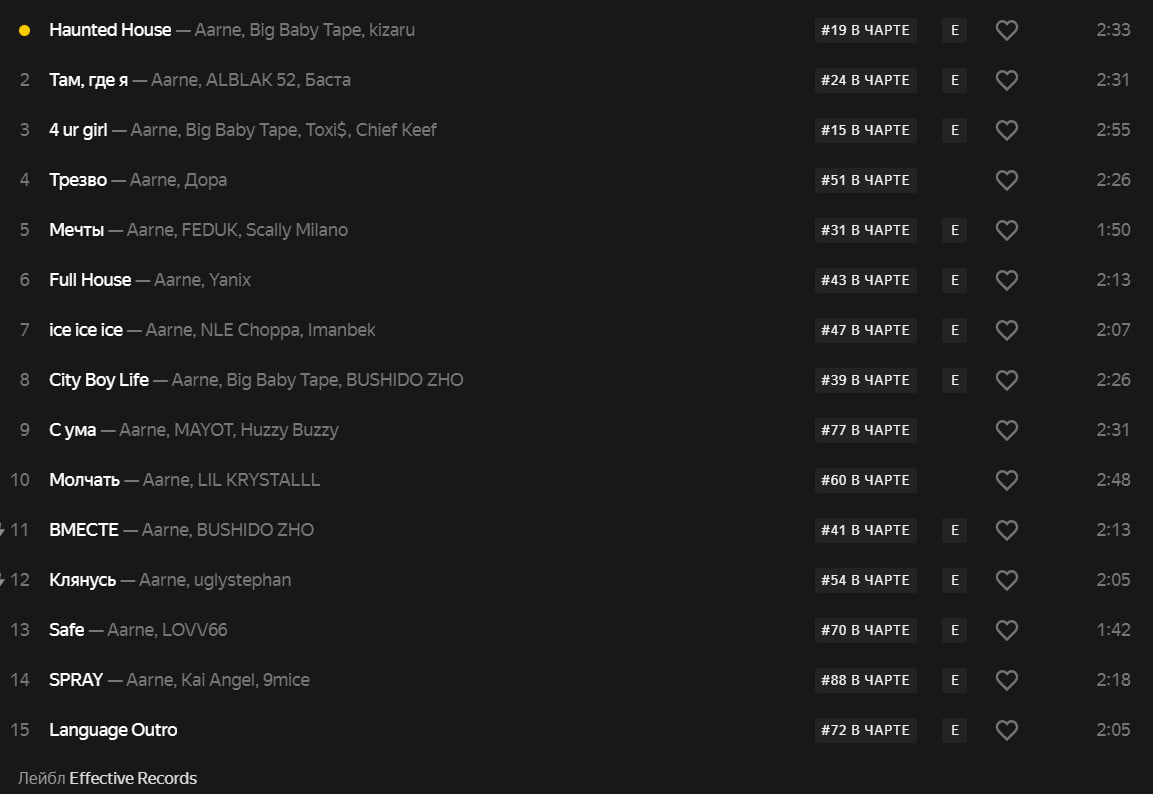Open the #19 В ЧАРТЕ badge

coord(865,30)
